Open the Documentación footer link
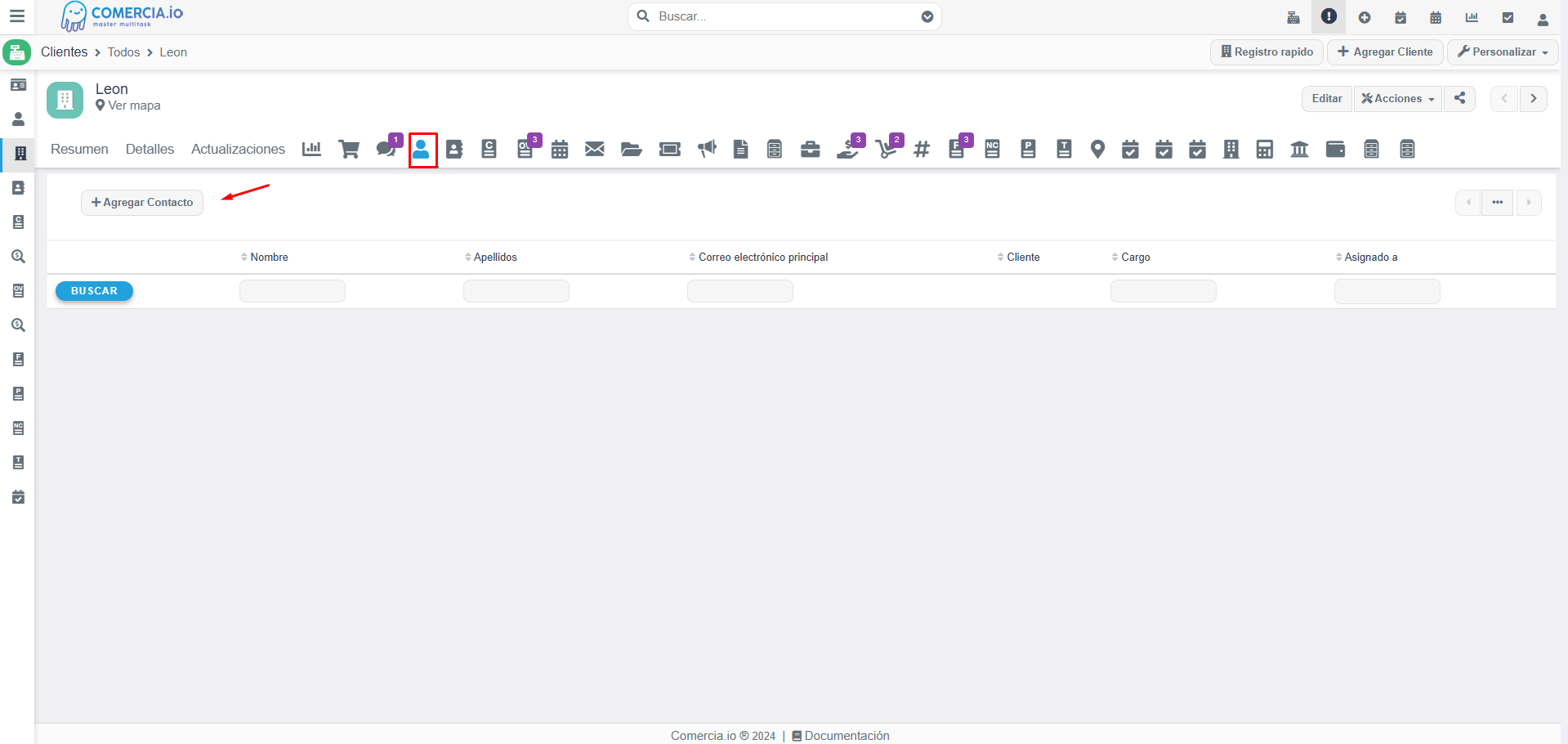Image resolution: width=1568 pixels, height=744 pixels. click(x=841, y=736)
